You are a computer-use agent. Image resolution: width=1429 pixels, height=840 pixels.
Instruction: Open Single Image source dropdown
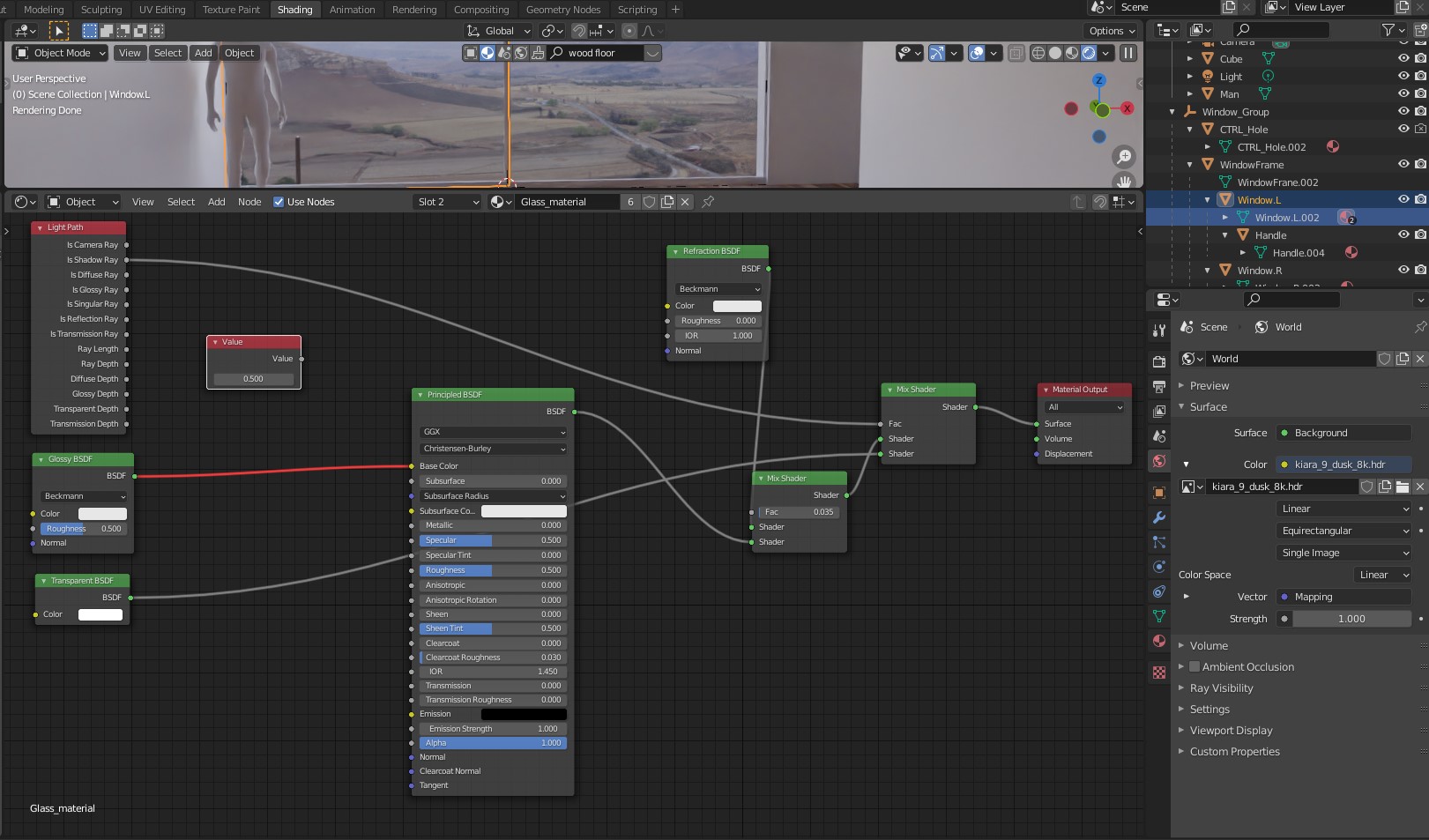coord(1343,553)
